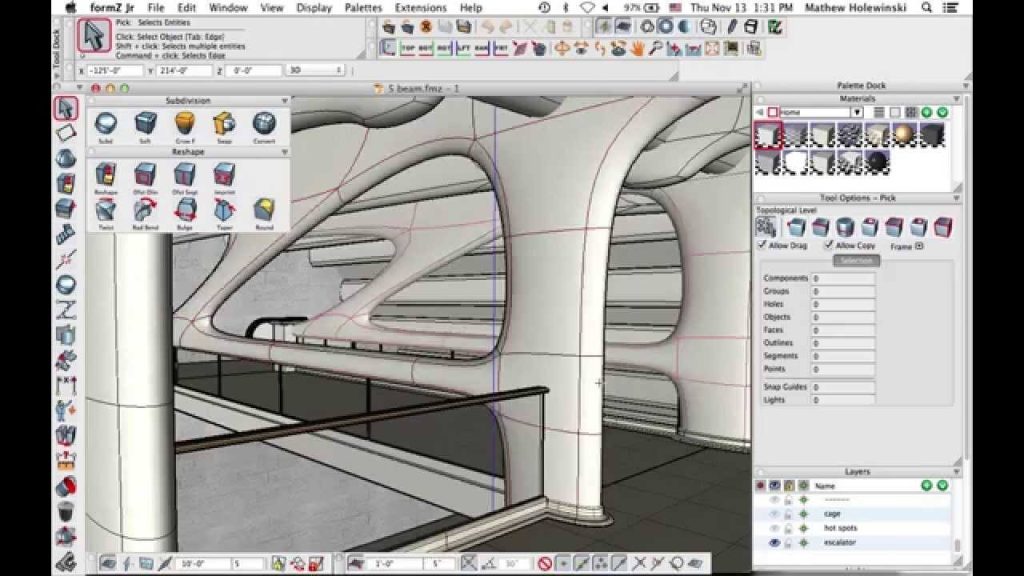1024x576 pixels.
Task: Select the gold sphere material swatch
Action: 904,134
